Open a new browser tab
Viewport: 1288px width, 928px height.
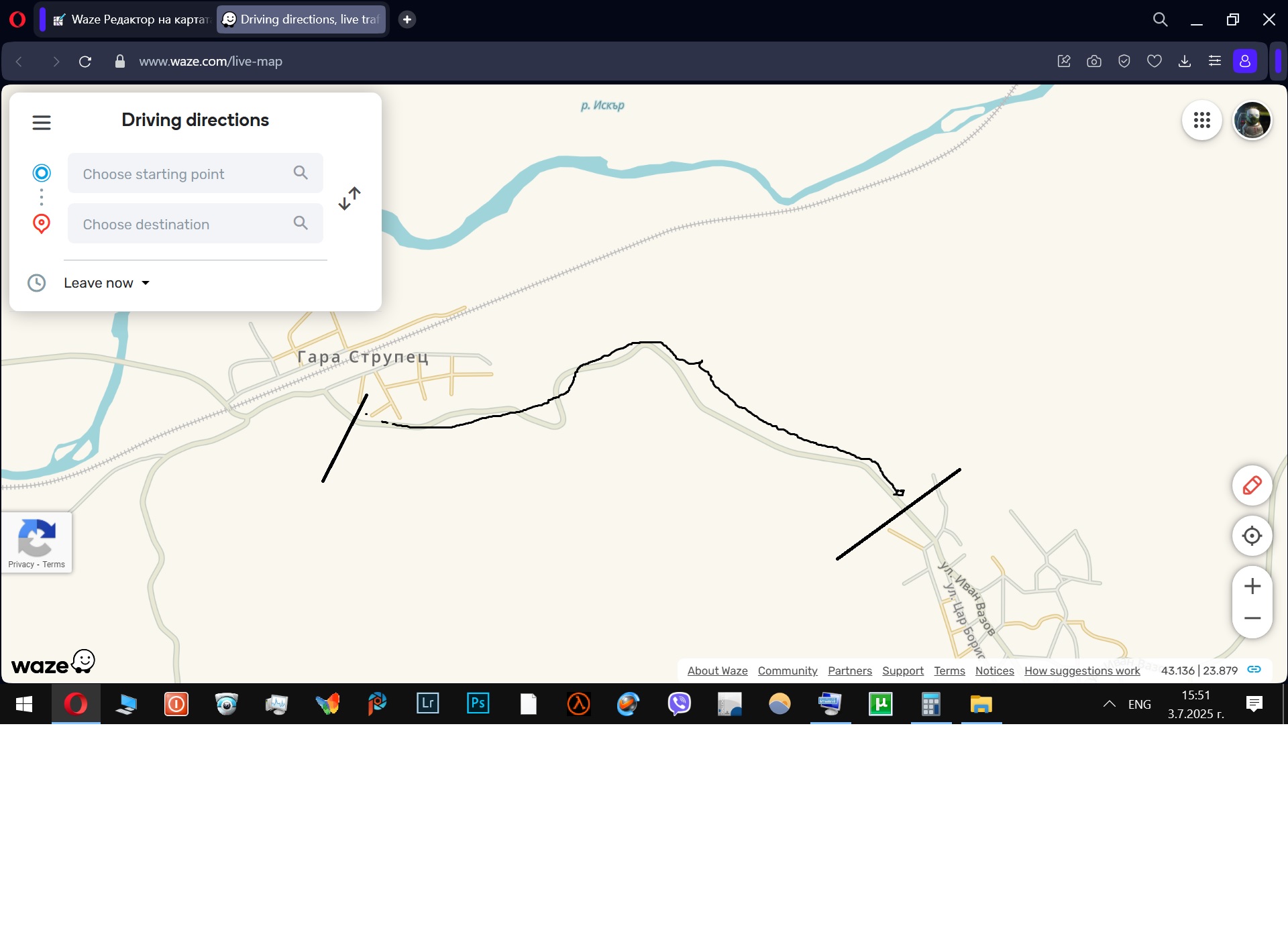[x=407, y=19]
